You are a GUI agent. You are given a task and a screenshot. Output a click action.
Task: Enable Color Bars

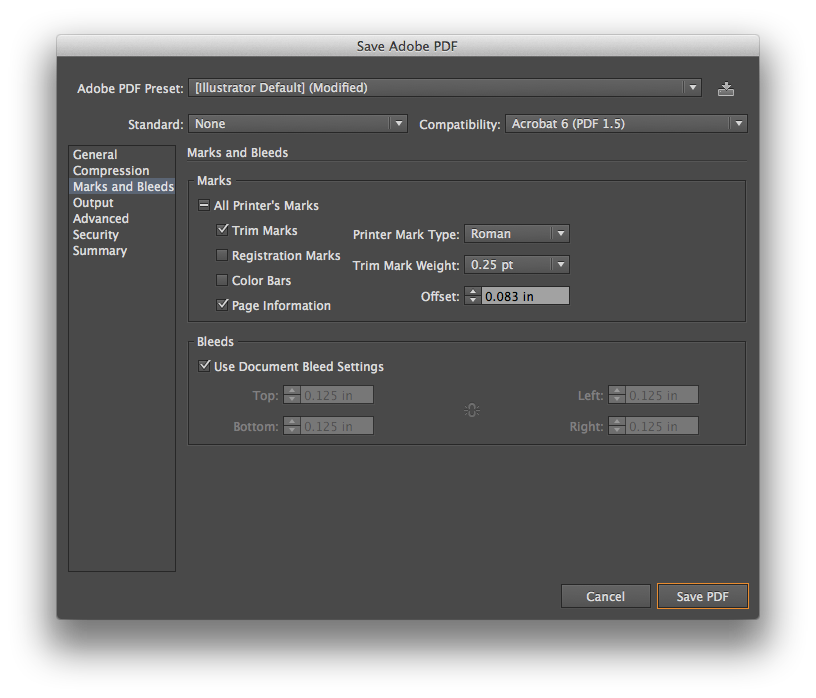(221, 280)
